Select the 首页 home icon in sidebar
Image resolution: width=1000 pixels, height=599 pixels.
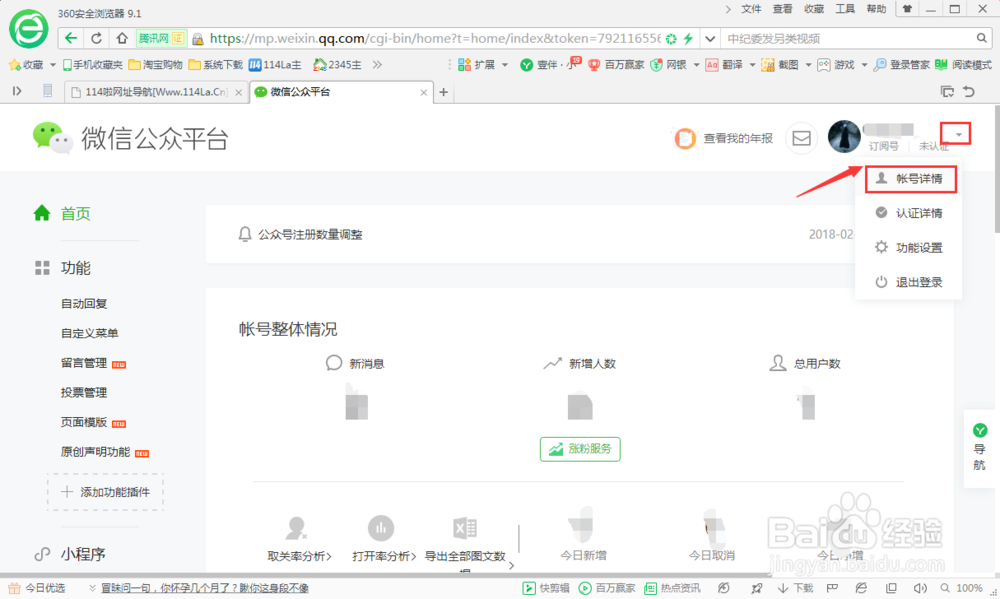[42, 212]
